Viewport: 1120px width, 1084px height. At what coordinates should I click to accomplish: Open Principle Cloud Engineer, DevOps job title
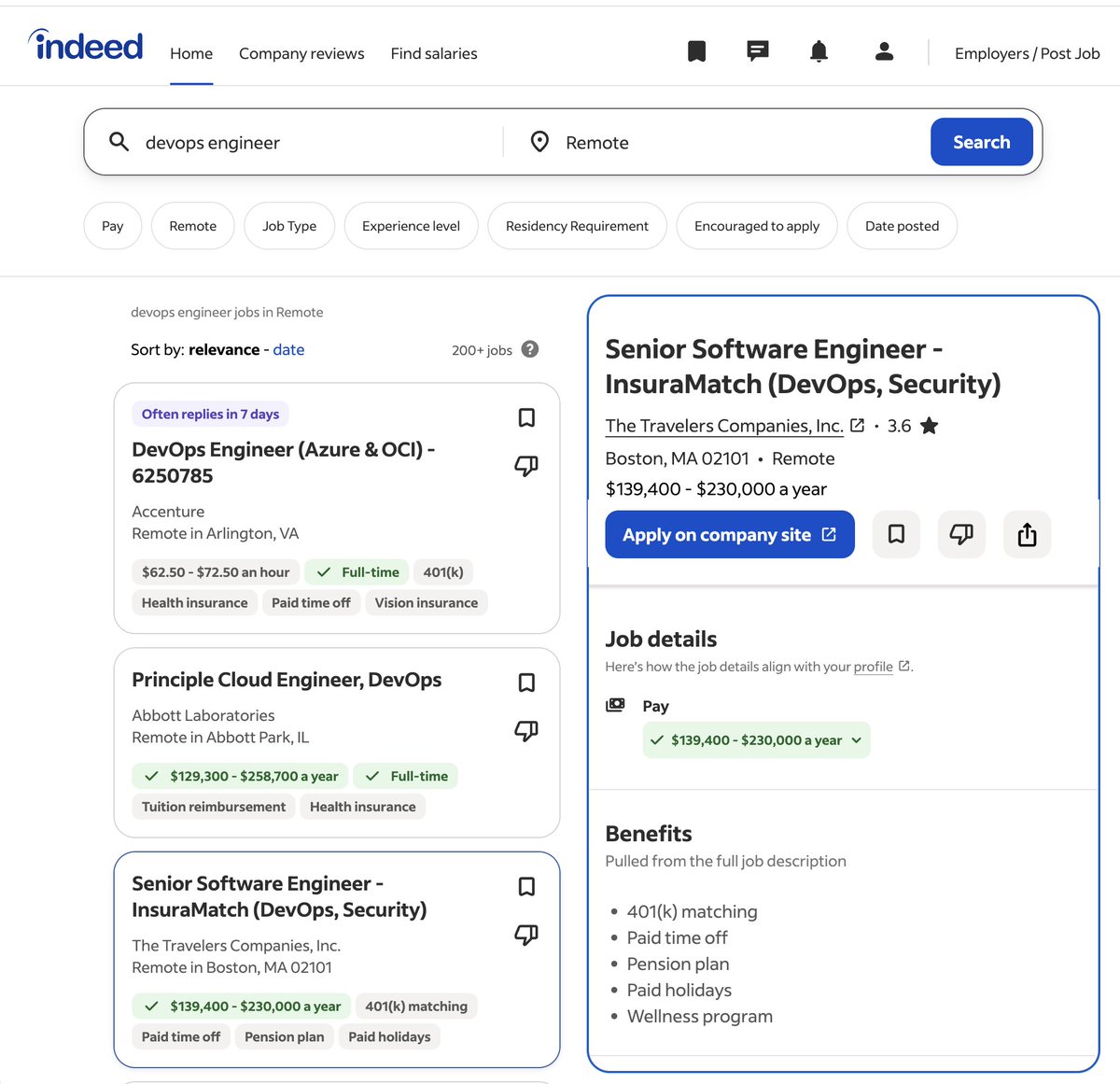pyautogui.click(x=287, y=680)
